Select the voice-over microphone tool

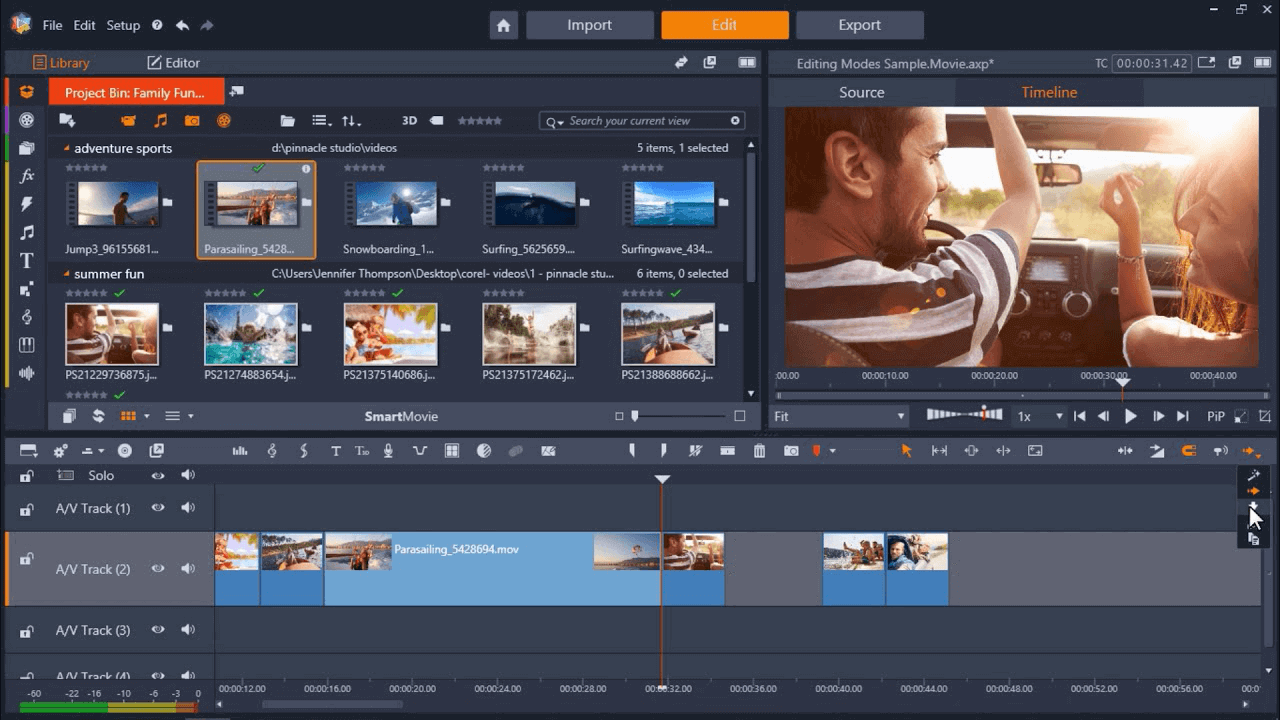390,451
